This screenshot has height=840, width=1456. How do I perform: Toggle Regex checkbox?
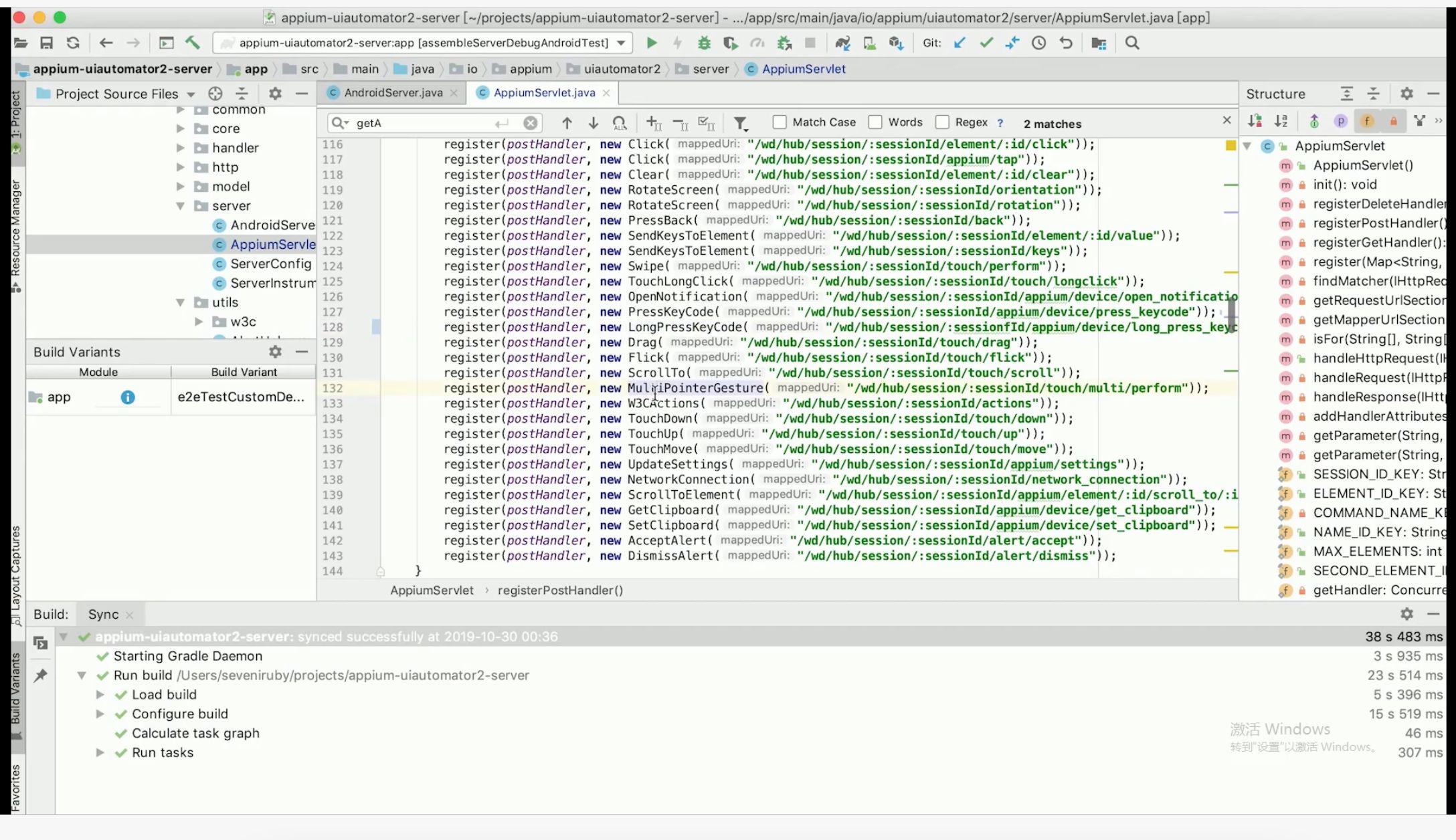[x=942, y=122]
